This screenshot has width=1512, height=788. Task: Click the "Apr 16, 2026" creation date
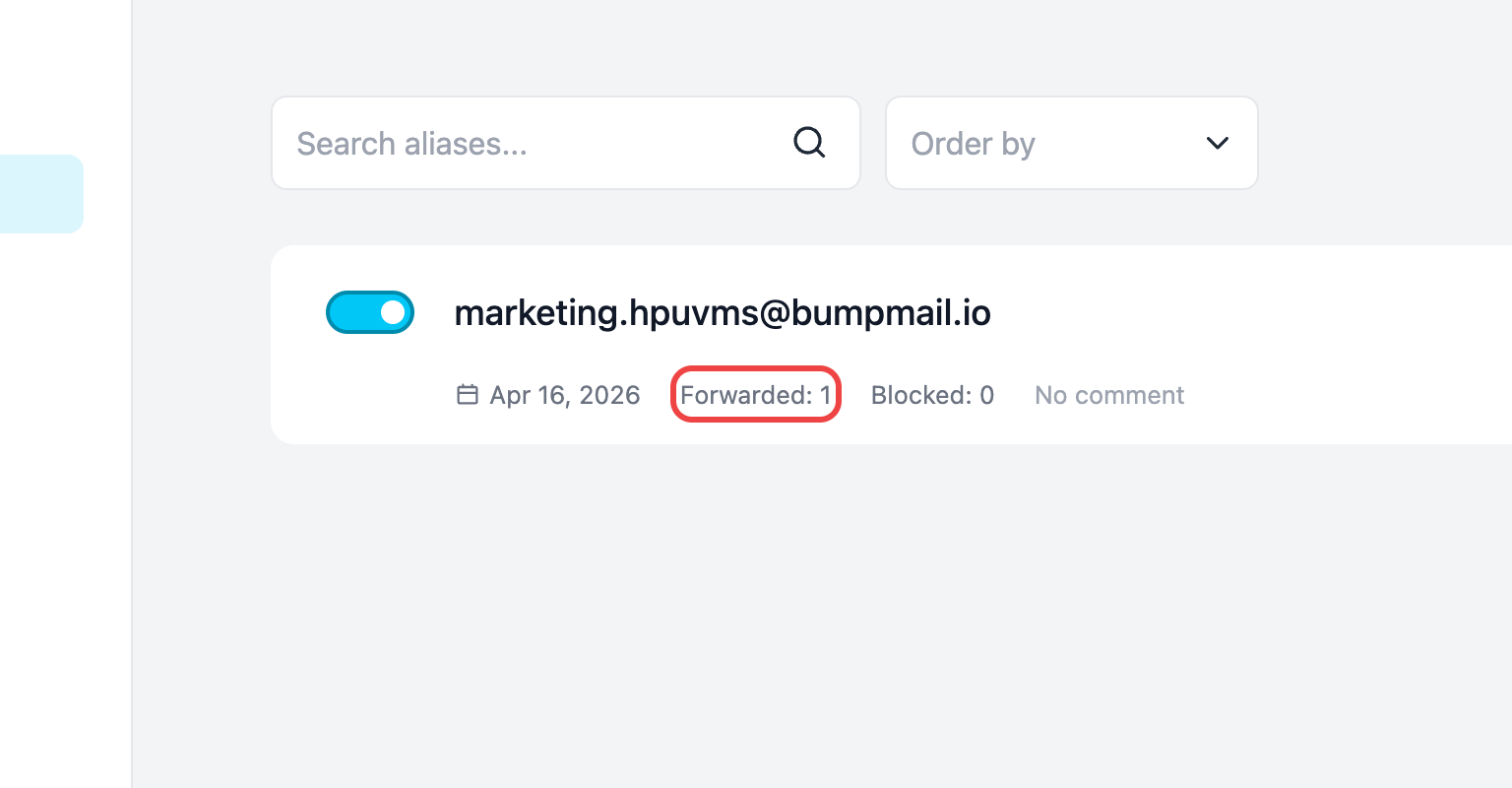(565, 395)
